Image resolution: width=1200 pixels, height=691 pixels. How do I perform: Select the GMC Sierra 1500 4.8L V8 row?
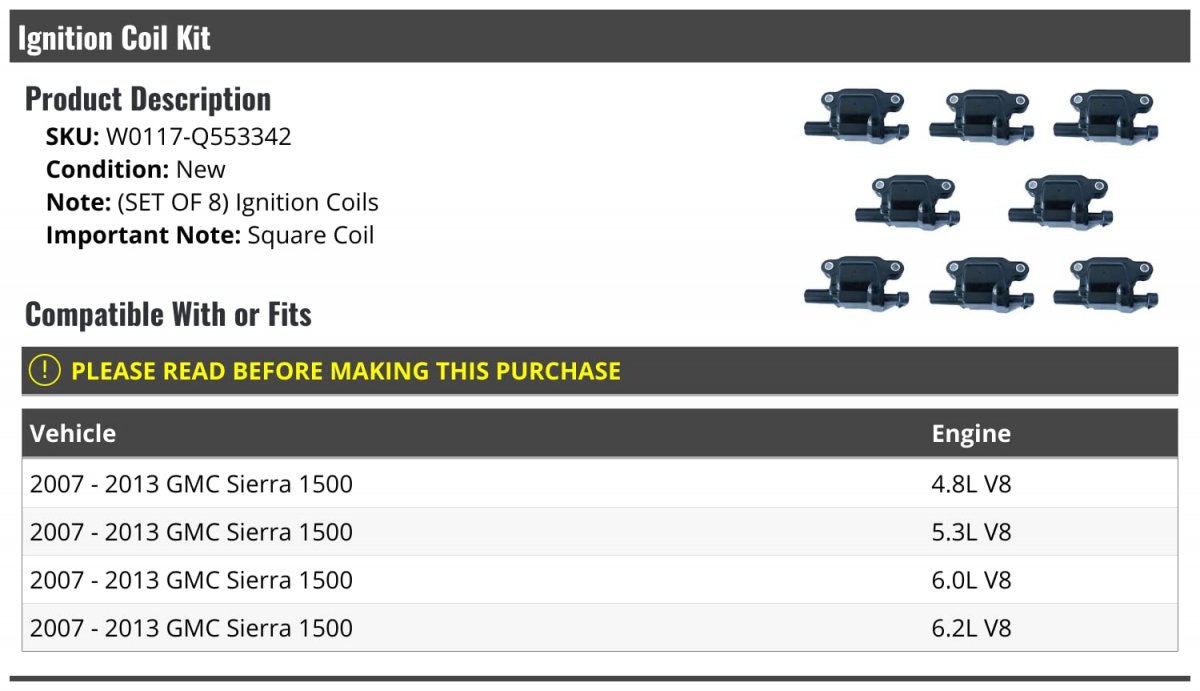[x=600, y=484]
